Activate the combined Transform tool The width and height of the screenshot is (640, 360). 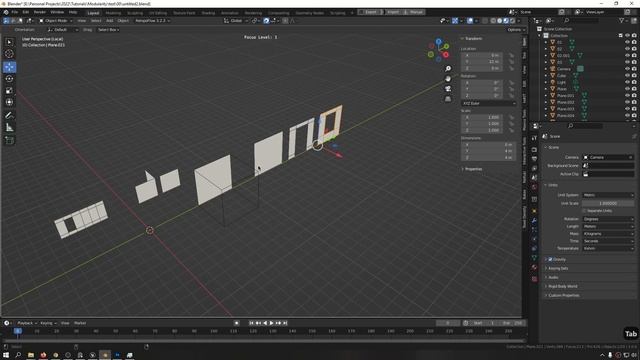pos(9,102)
